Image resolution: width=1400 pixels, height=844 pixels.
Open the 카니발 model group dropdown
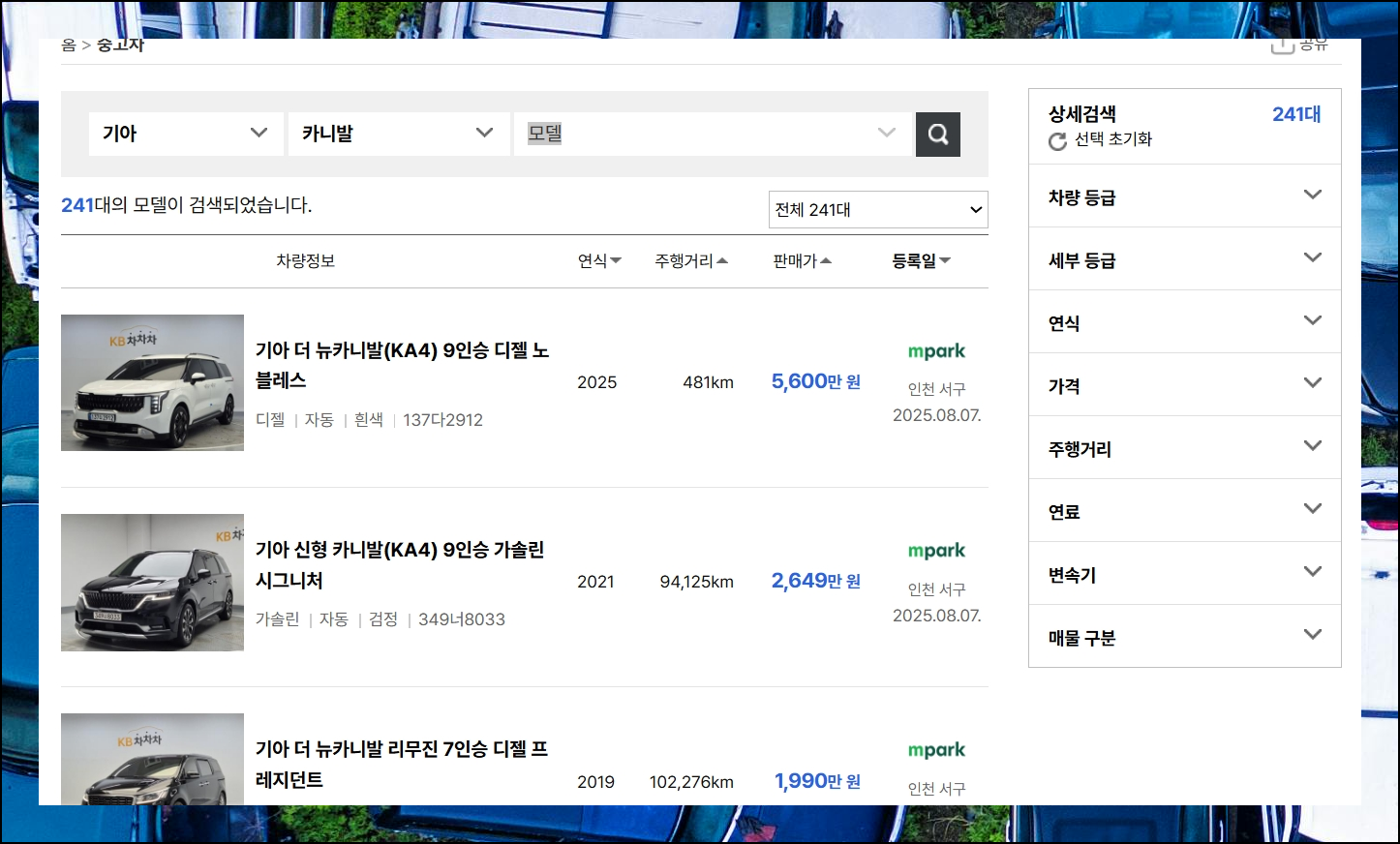pos(399,134)
